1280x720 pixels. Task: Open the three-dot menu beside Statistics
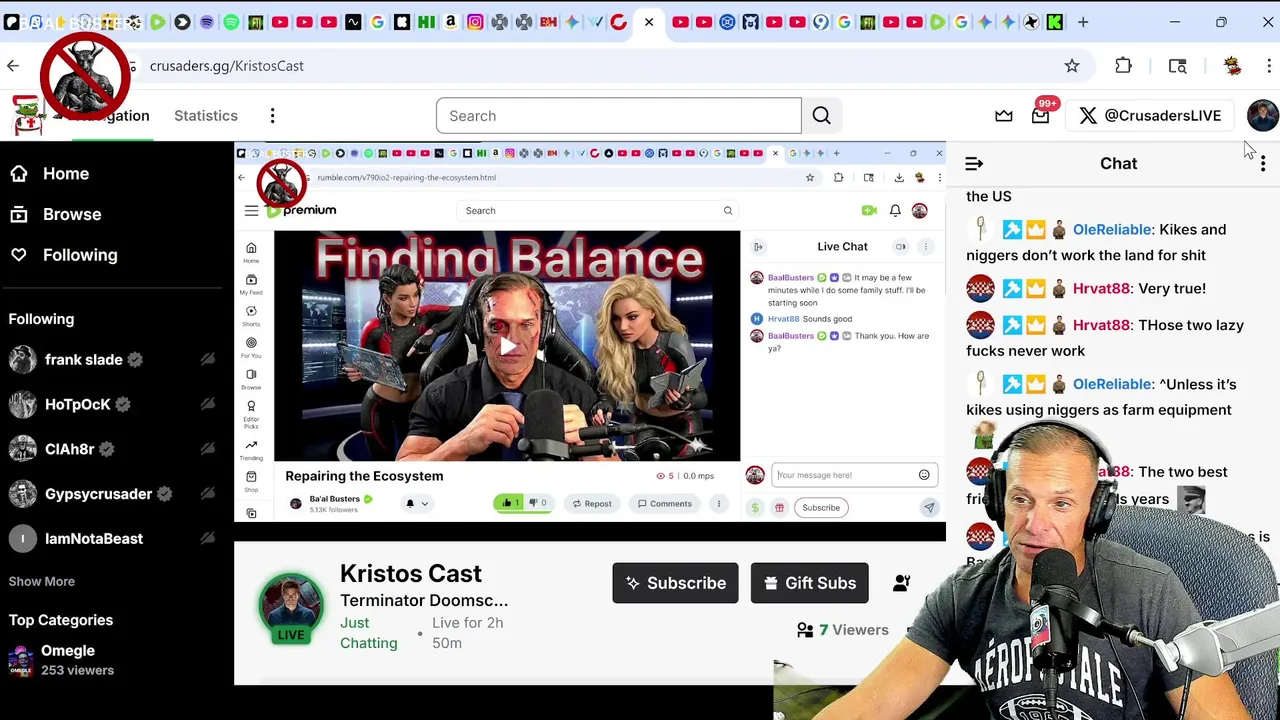(272, 116)
